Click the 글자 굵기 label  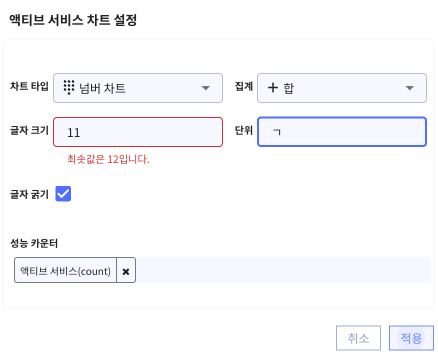[x=29, y=194]
